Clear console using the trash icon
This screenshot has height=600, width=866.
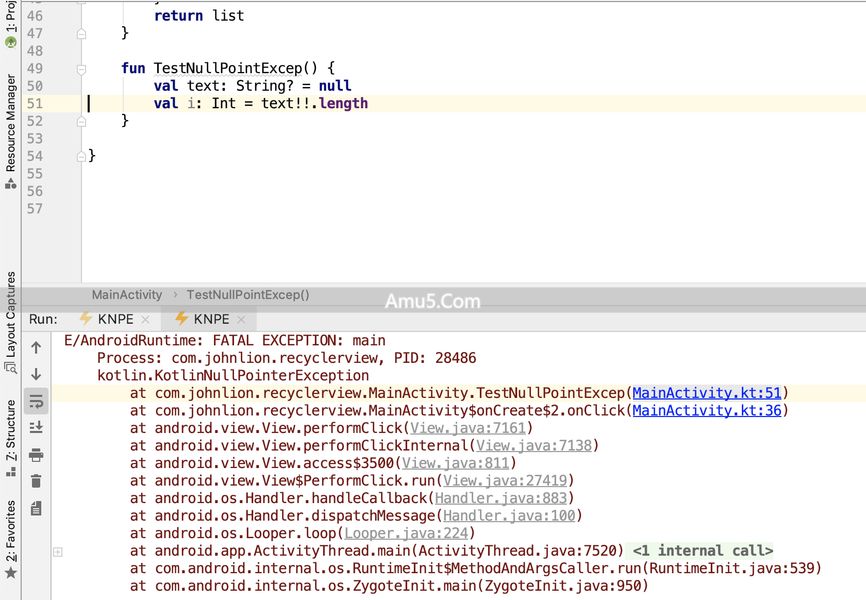[36, 481]
